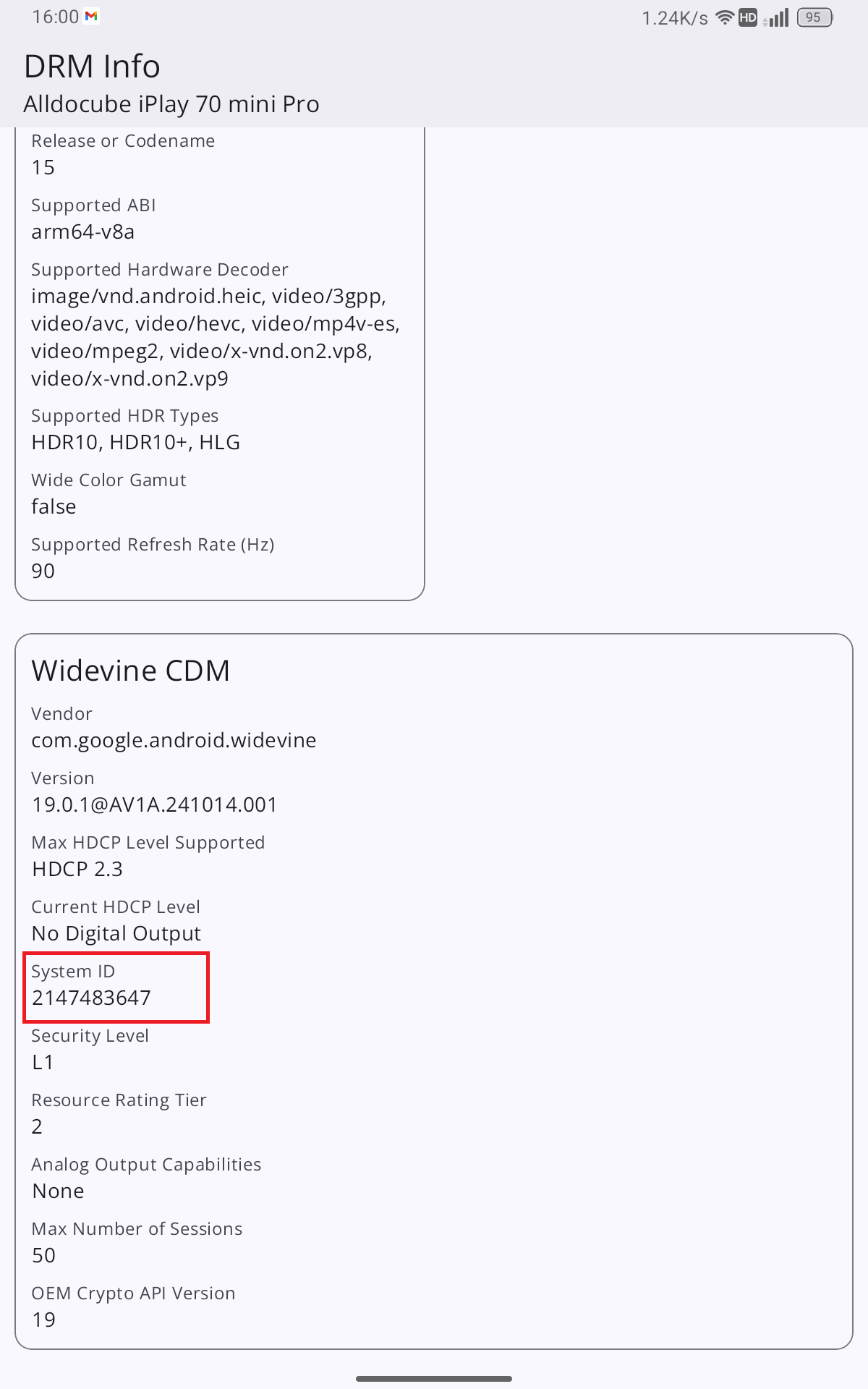This screenshot has width=868, height=1389.
Task: Tap the 16:00 clock in status bar
Action: pos(55,17)
